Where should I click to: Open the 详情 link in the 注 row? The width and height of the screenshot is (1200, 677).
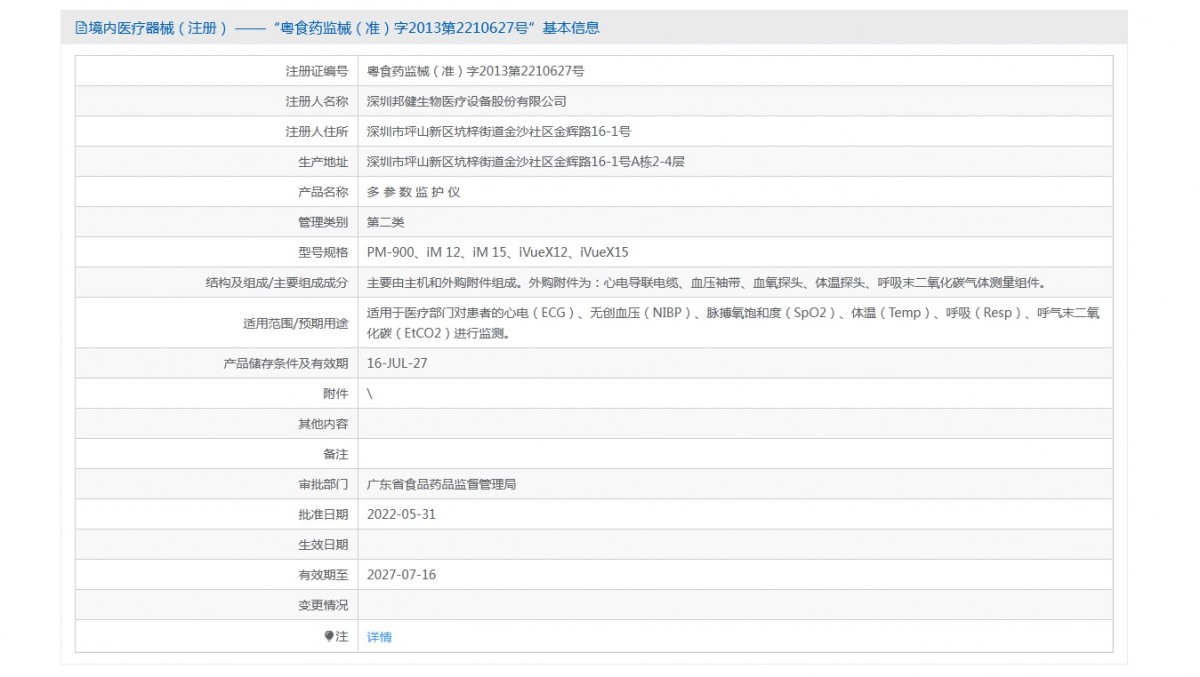pyautogui.click(x=379, y=637)
